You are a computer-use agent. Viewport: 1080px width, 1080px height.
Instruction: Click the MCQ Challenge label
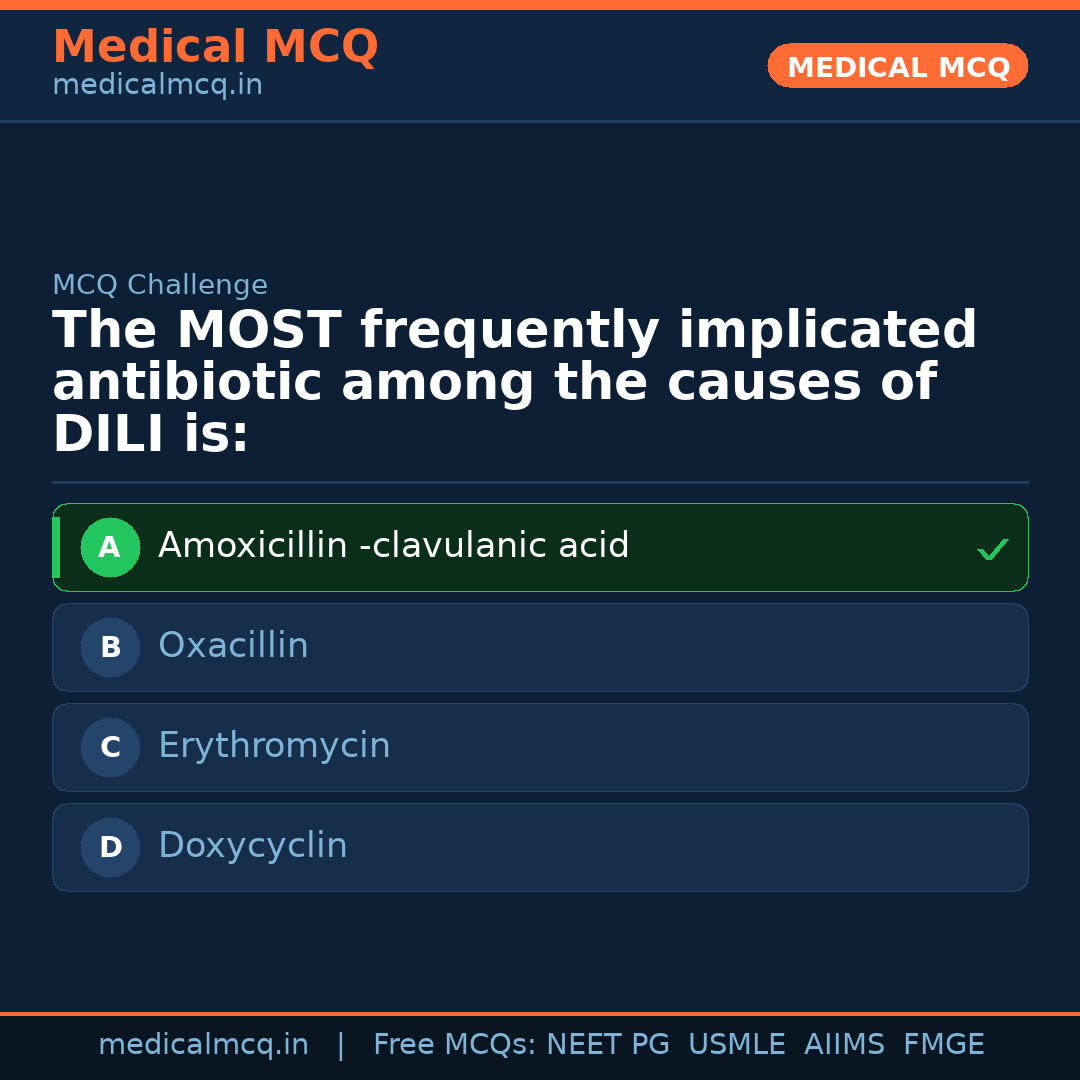point(160,285)
